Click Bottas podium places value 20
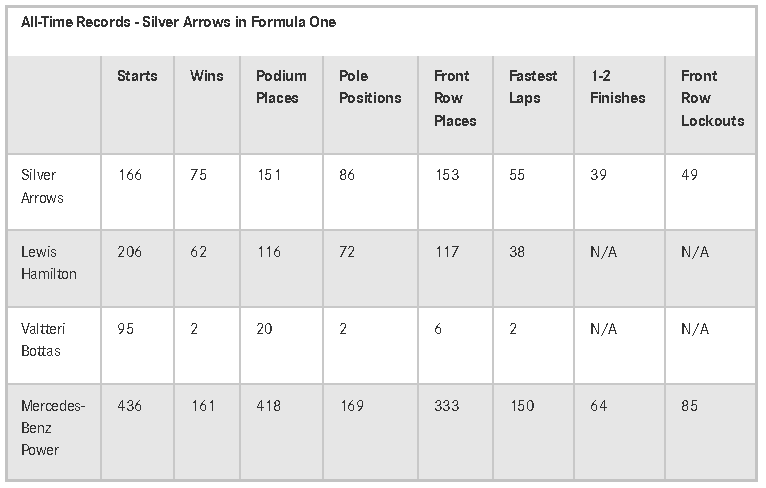The height and width of the screenshot is (488, 766). coord(264,328)
